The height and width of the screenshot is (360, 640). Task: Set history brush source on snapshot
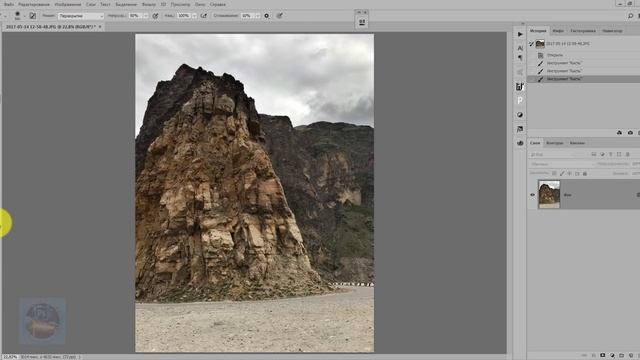pyautogui.click(x=531, y=44)
